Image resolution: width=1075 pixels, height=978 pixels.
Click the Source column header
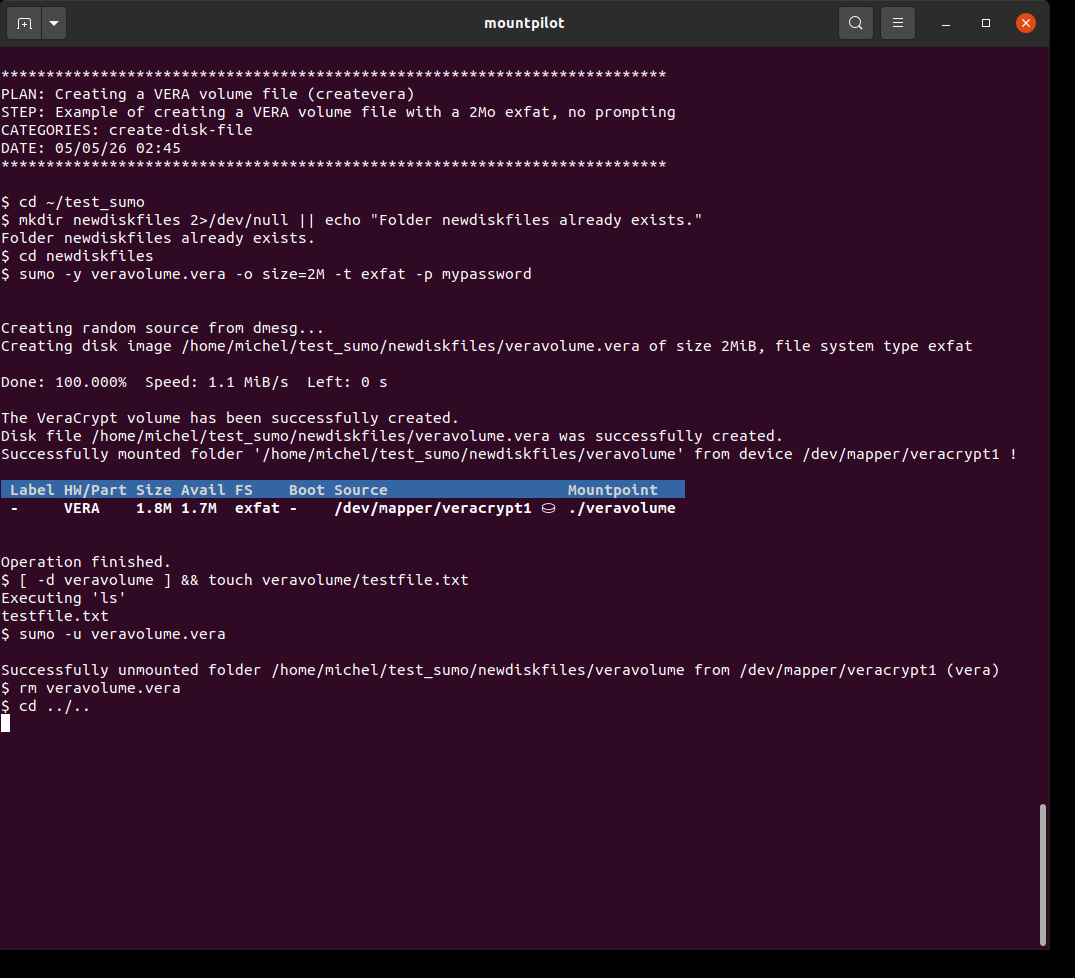[361, 490]
